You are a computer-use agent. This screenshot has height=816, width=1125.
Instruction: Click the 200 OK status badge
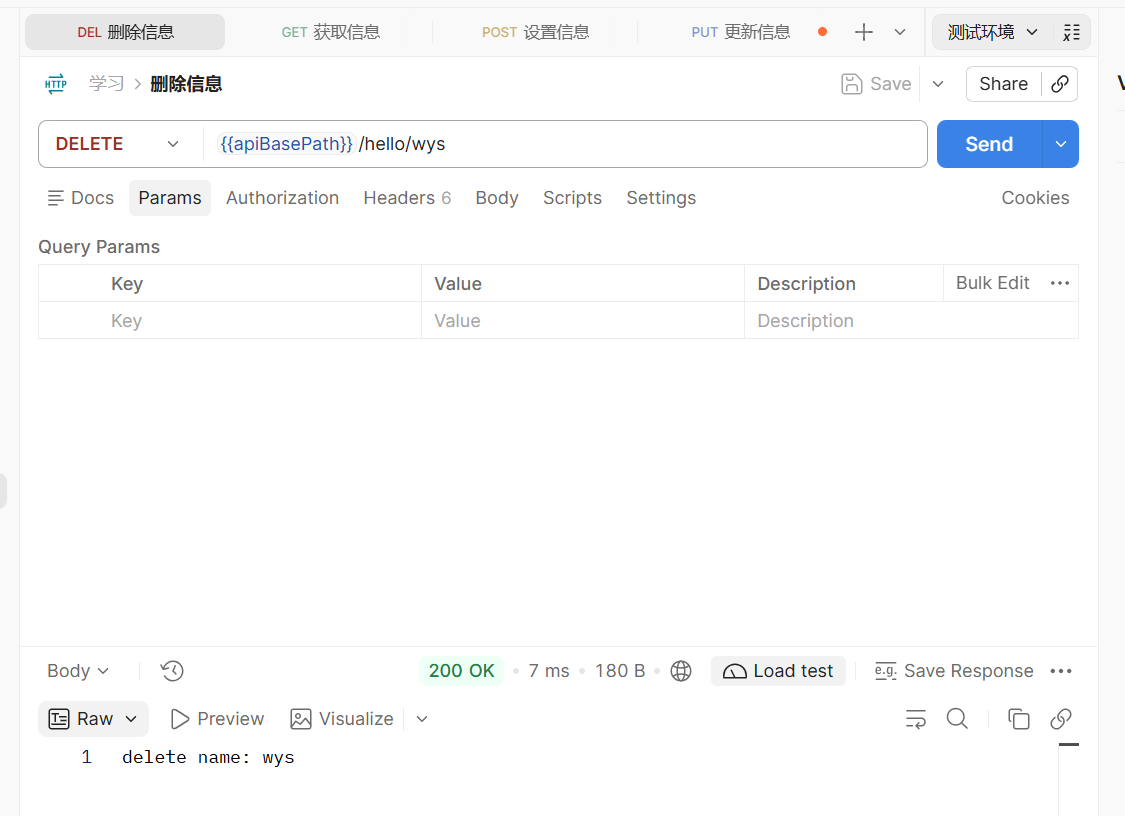(461, 671)
